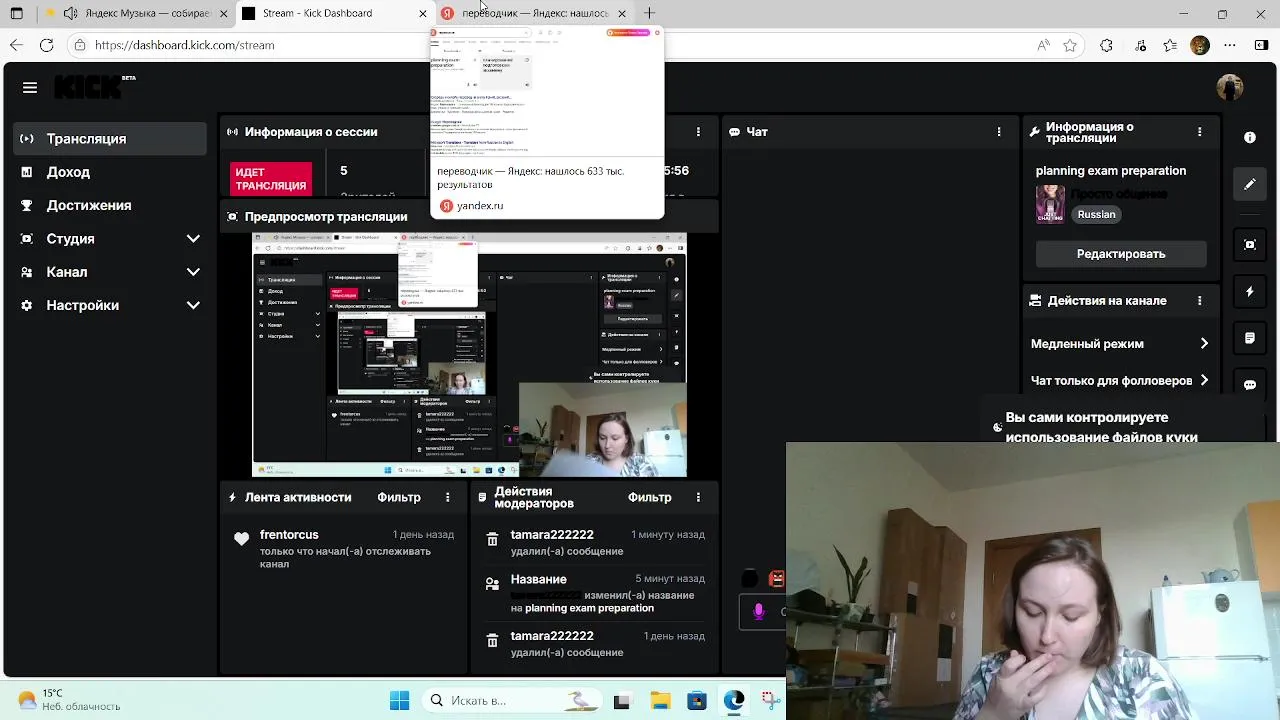Viewport: 1280px width, 720px height.
Task: Open options menu for Лента активности
Action: [448, 497]
